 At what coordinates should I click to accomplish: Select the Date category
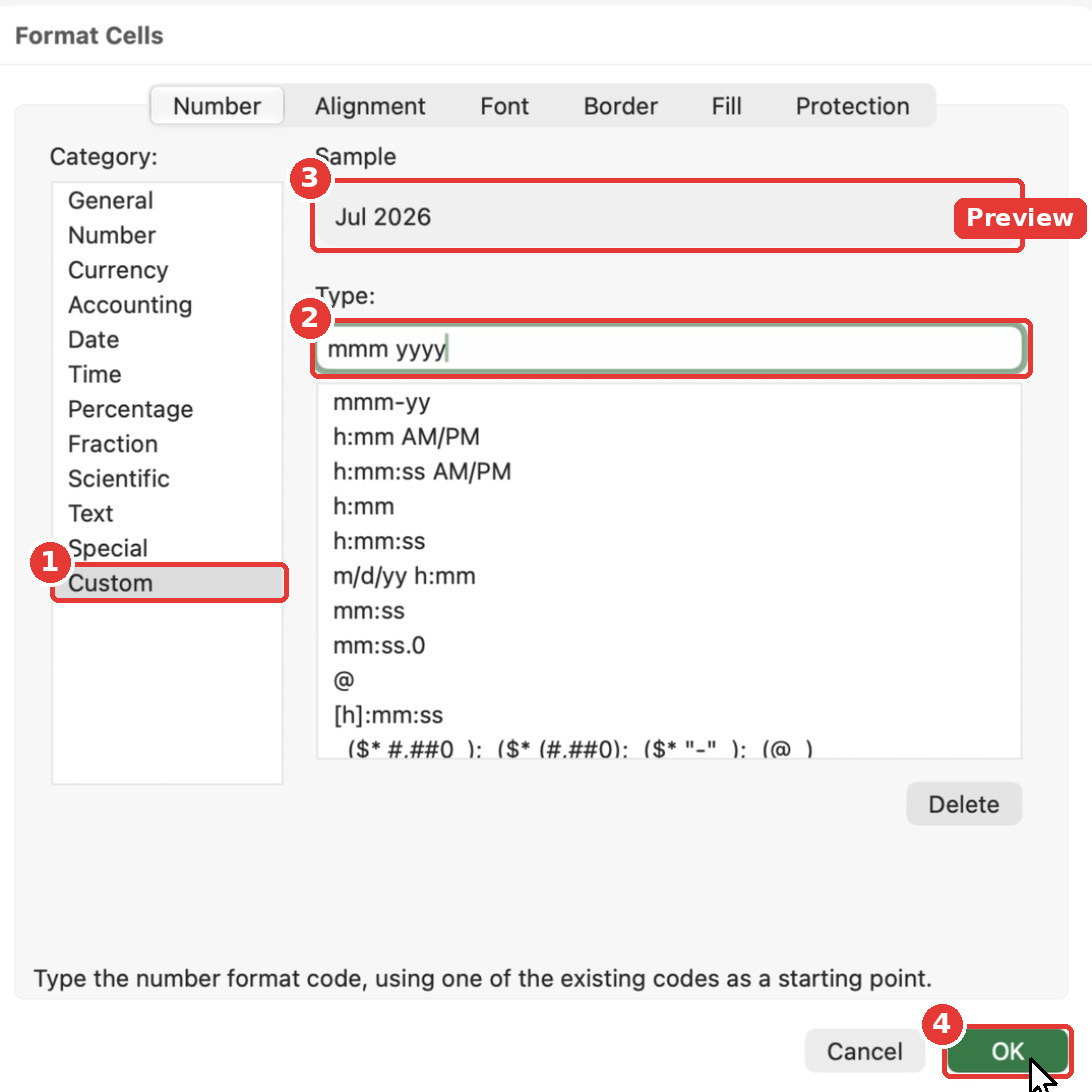pos(167,340)
